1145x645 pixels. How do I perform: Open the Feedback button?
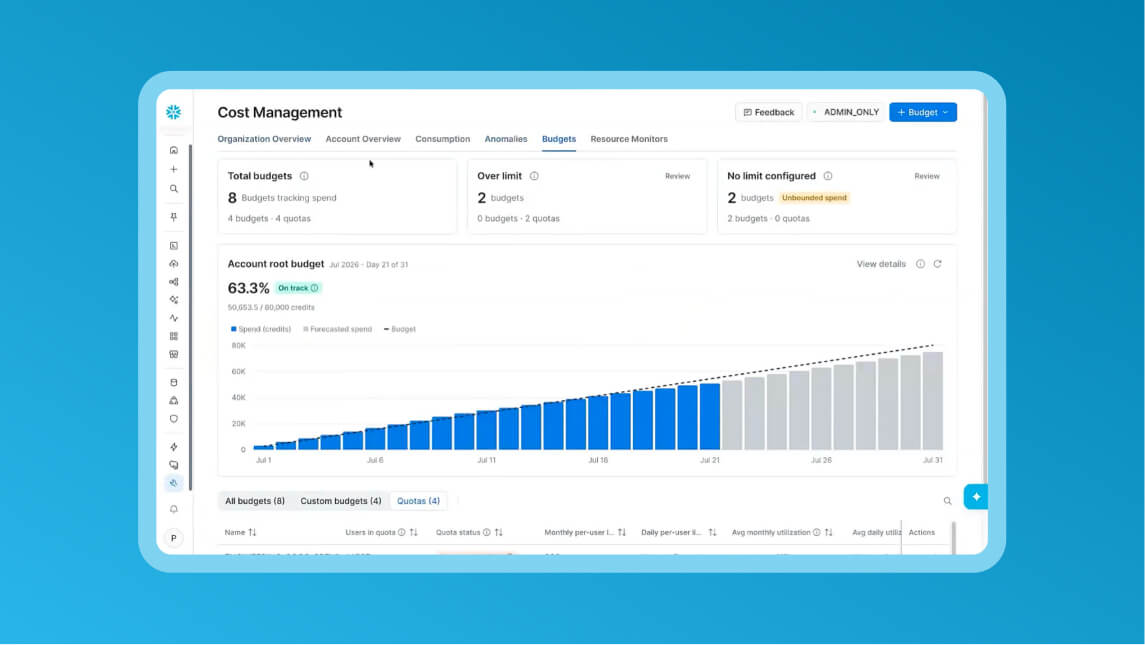[x=768, y=112]
